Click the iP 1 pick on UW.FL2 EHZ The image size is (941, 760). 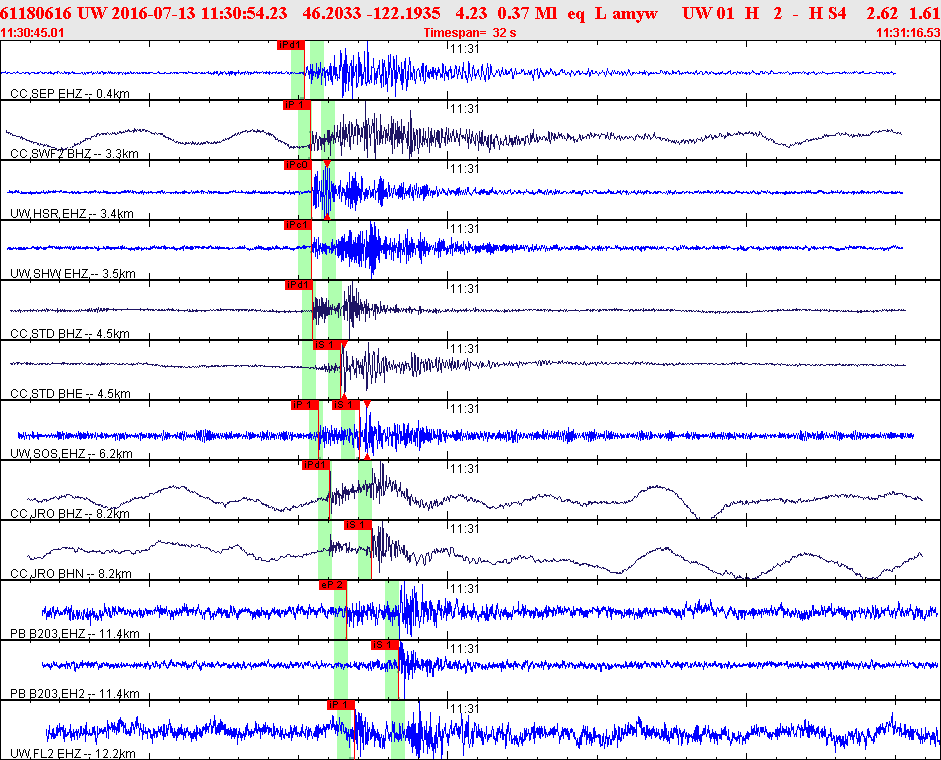tap(341, 705)
